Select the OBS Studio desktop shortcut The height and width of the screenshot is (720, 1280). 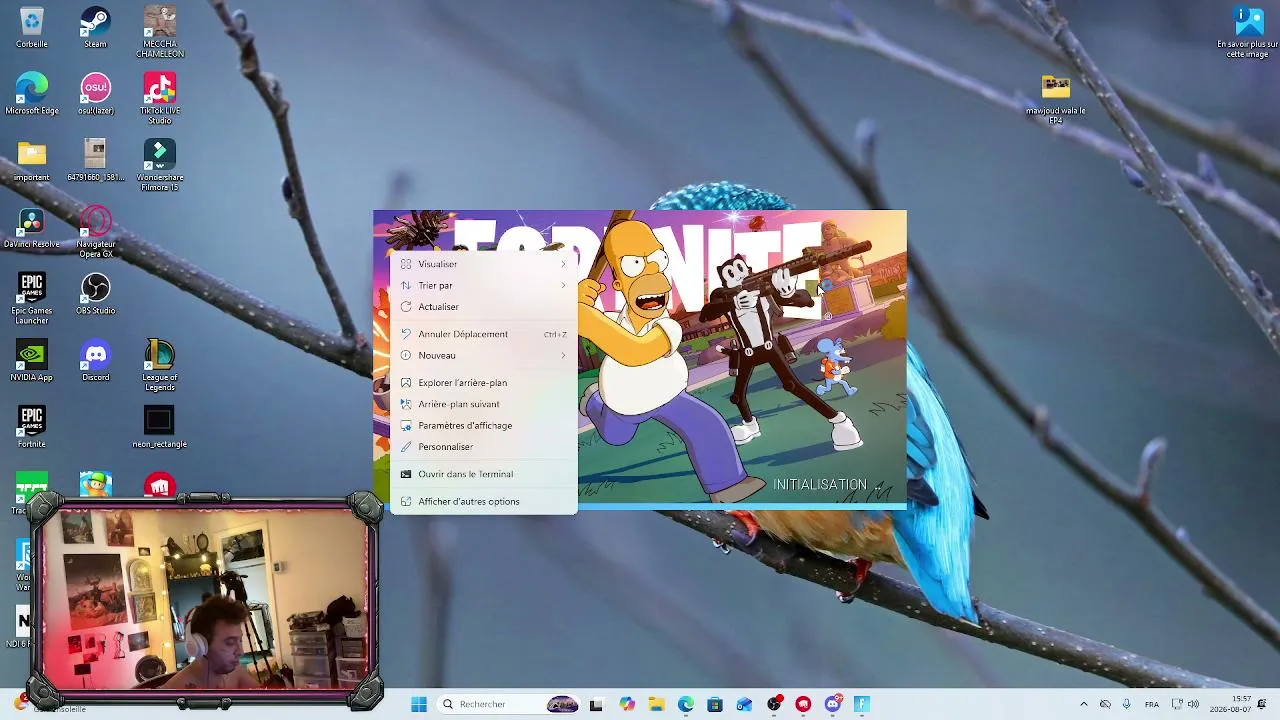[x=95, y=295]
